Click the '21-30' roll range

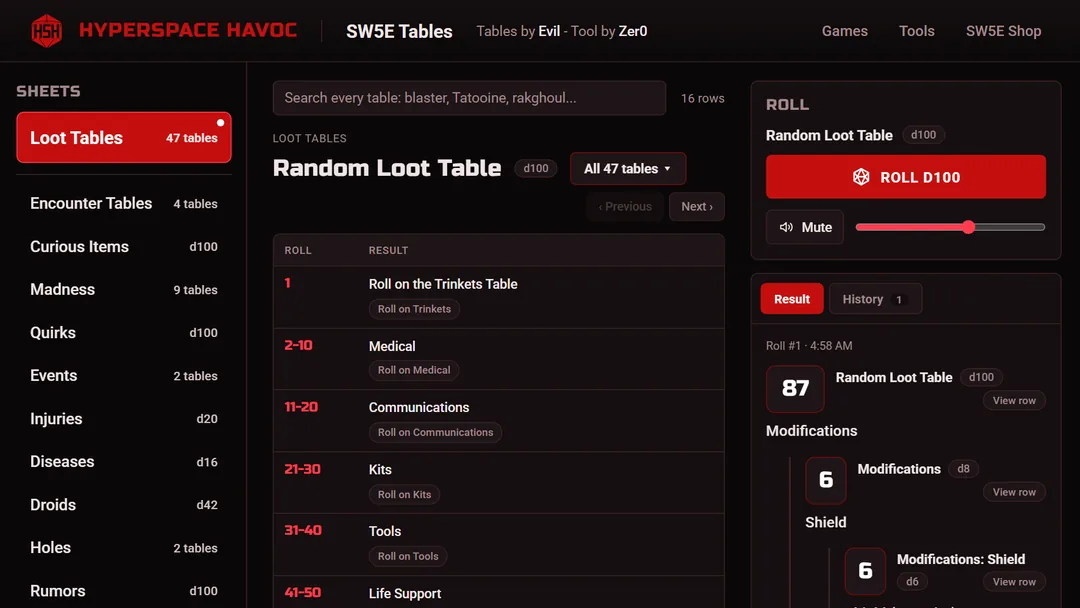(x=302, y=469)
